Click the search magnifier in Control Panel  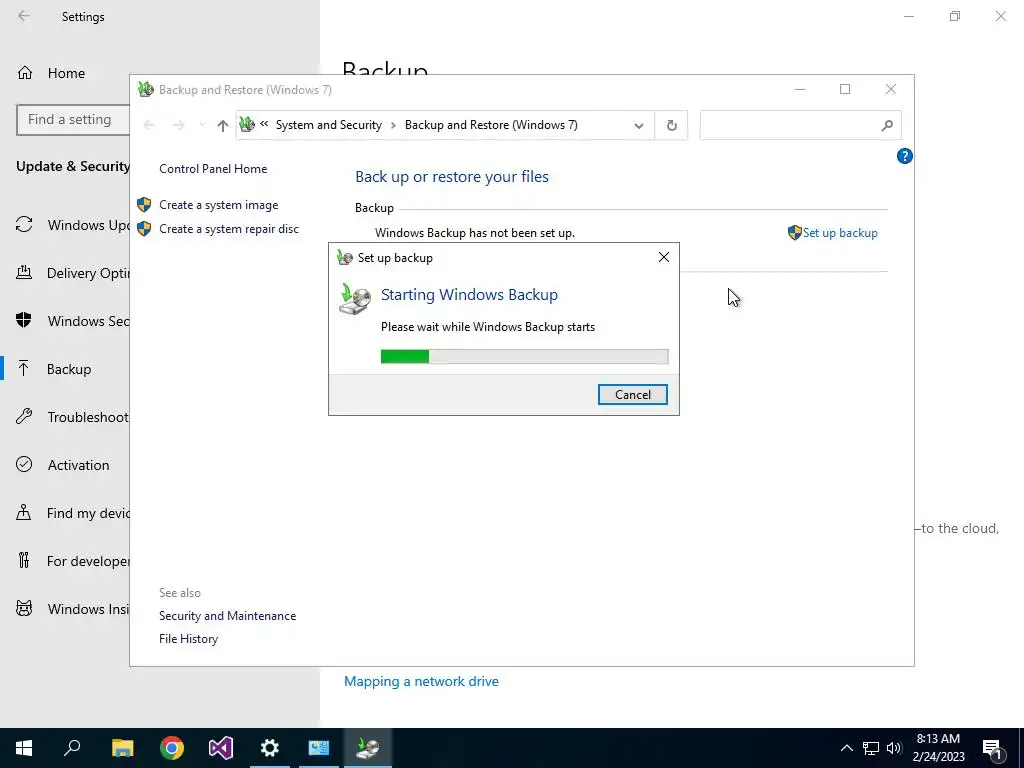[x=887, y=125]
